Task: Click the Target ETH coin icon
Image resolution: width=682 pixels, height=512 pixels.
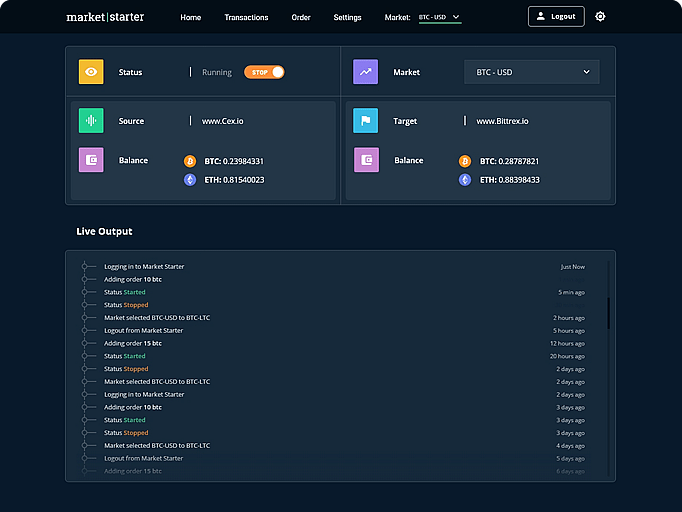Action: (465, 180)
